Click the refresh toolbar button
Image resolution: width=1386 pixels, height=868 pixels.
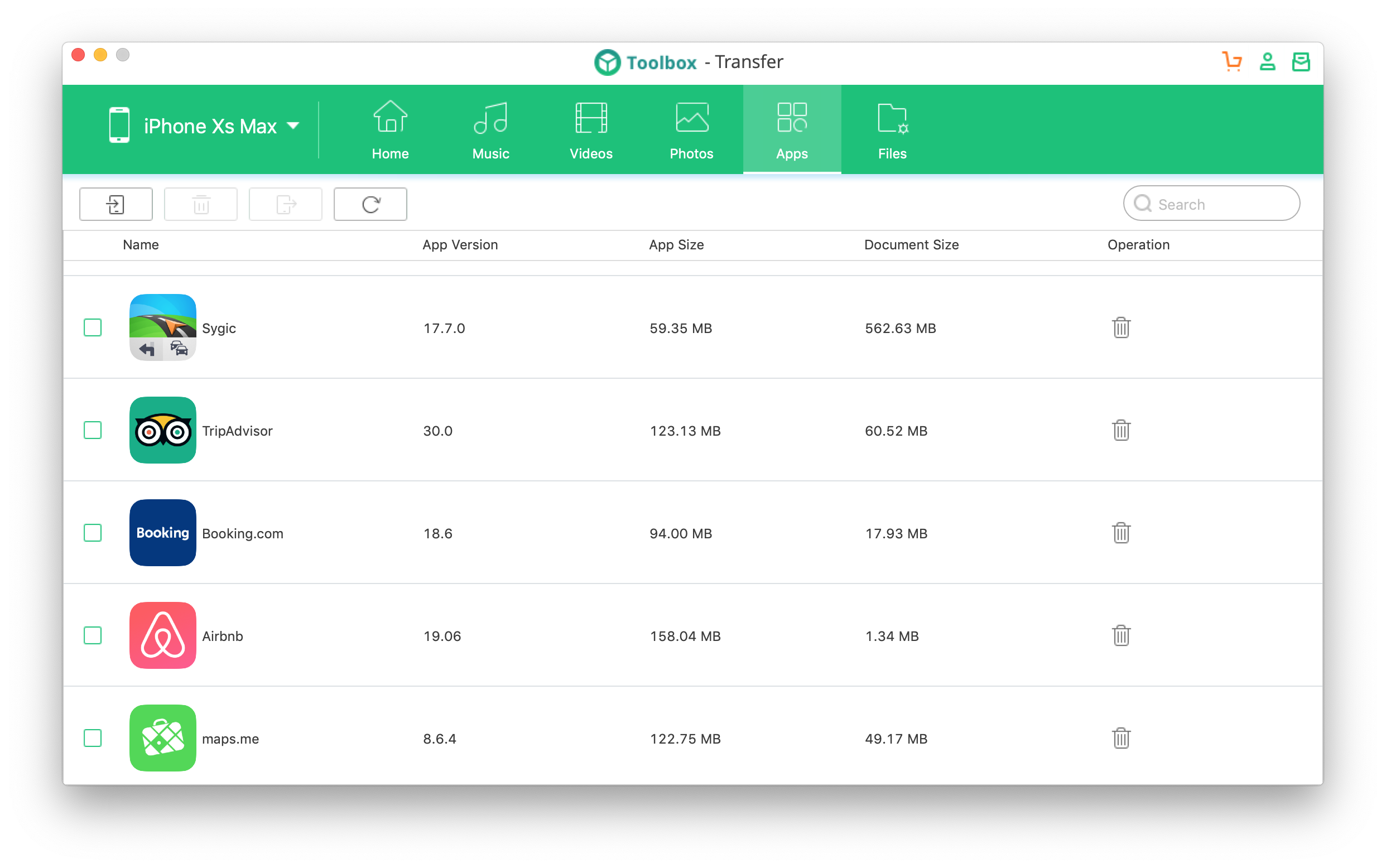pyautogui.click(x=370, y=204)
